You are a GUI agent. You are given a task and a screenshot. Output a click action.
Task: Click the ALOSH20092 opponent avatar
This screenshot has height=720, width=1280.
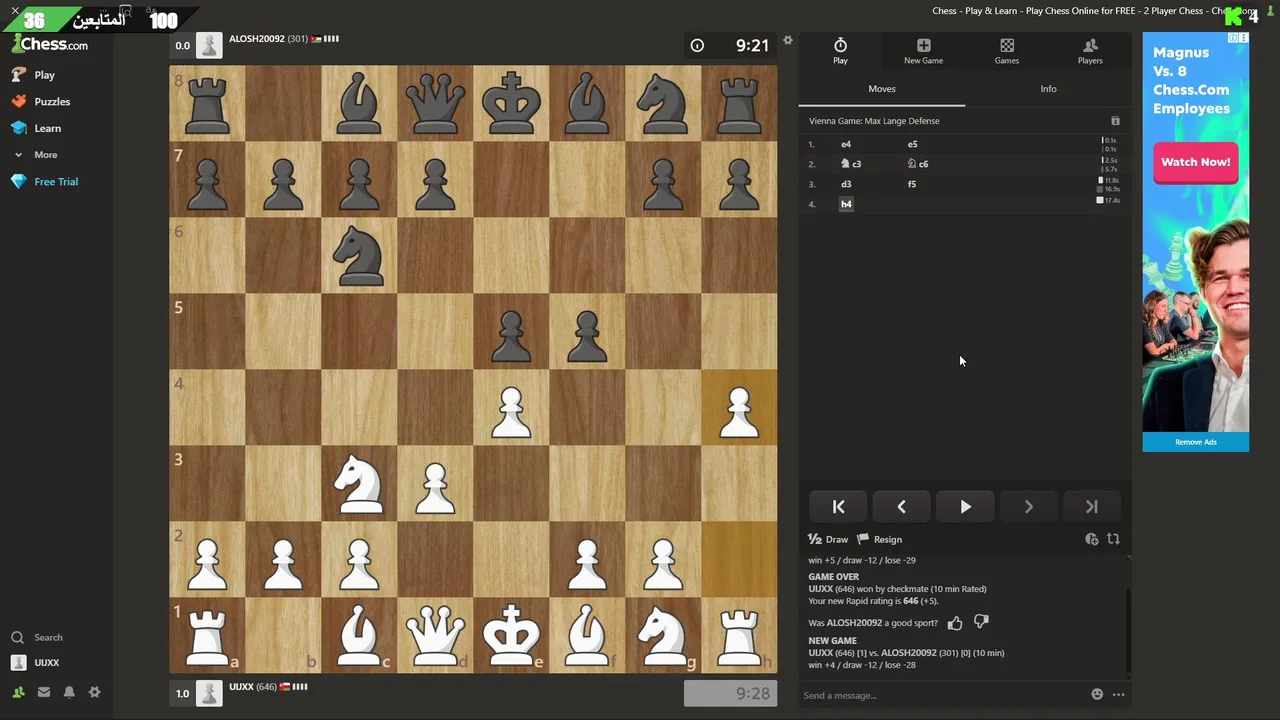click(x=209, y=45)
